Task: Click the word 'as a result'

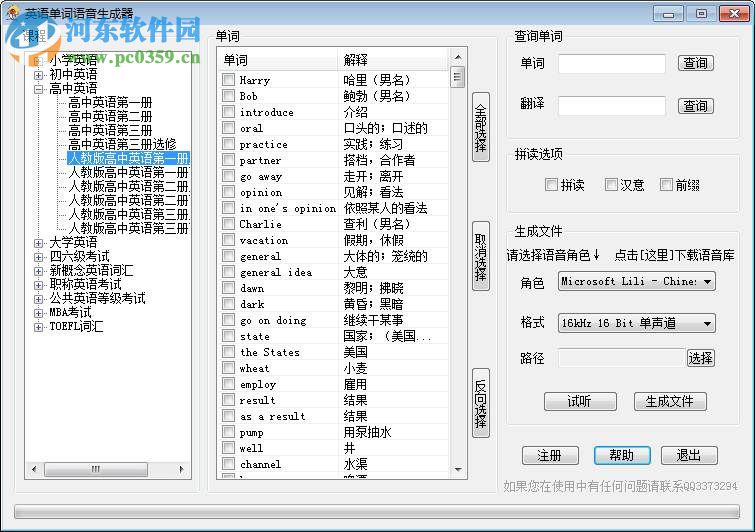Action: pyautogui.click(x=273, y=416)
